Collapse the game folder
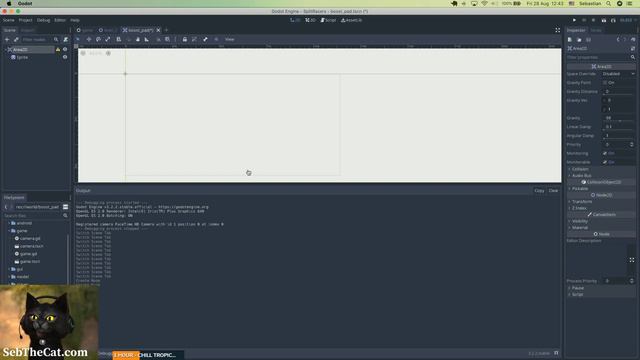Image resolution: width=640 pixels, height=360 pixels. [x=9, y=231]
